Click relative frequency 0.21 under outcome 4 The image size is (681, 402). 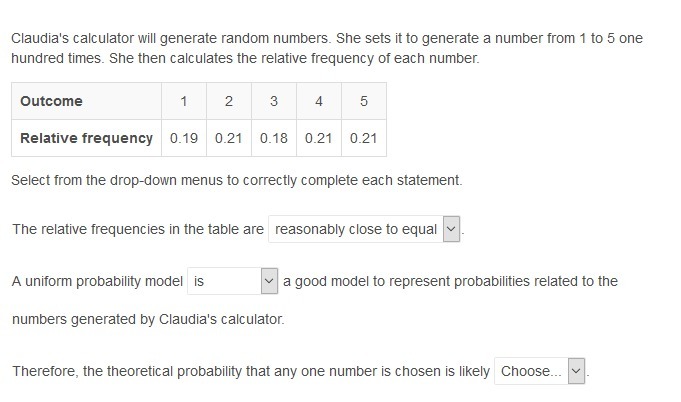[x=318, y=138]
